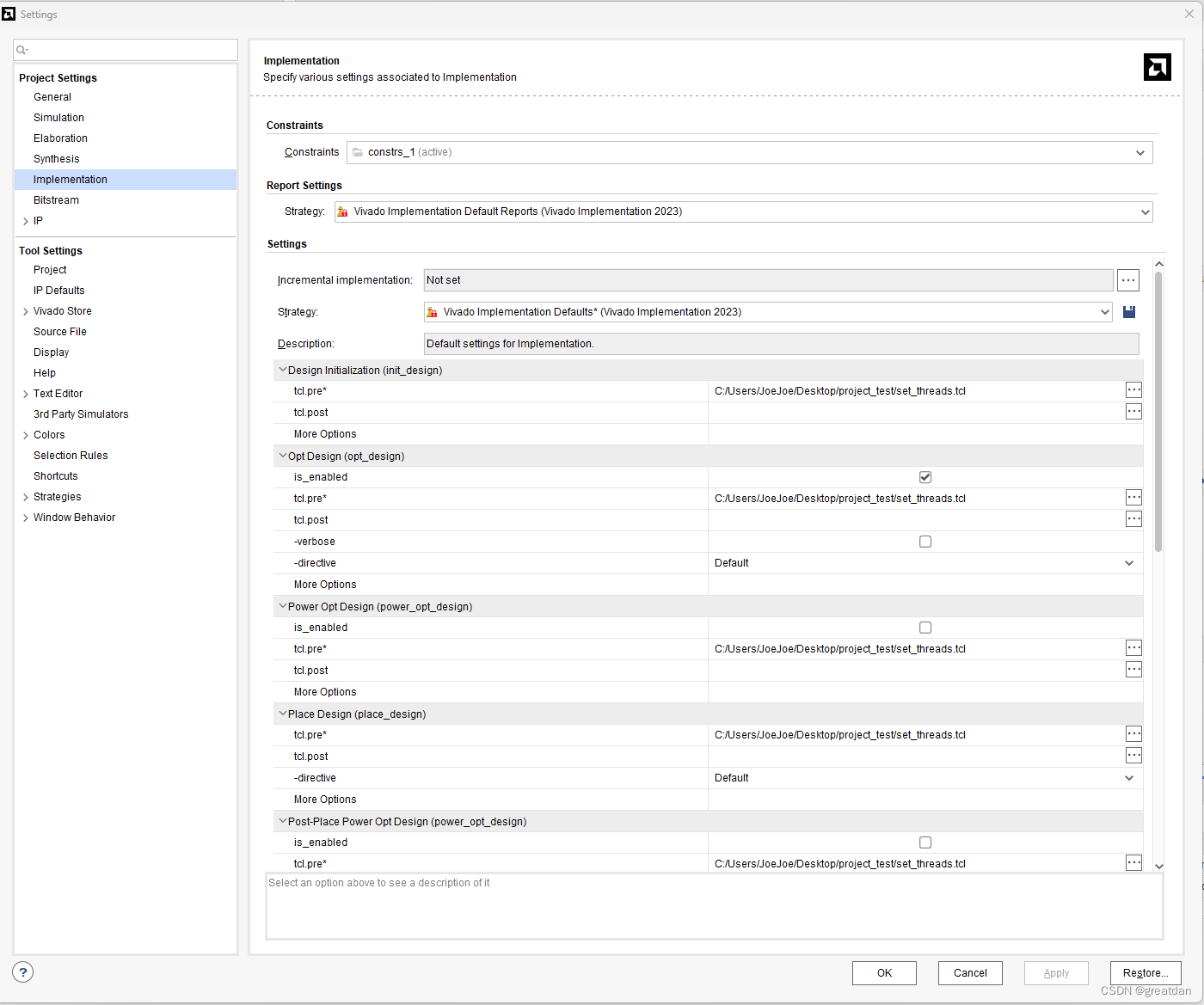Select General in Project Settings

[x=52, y=97]
